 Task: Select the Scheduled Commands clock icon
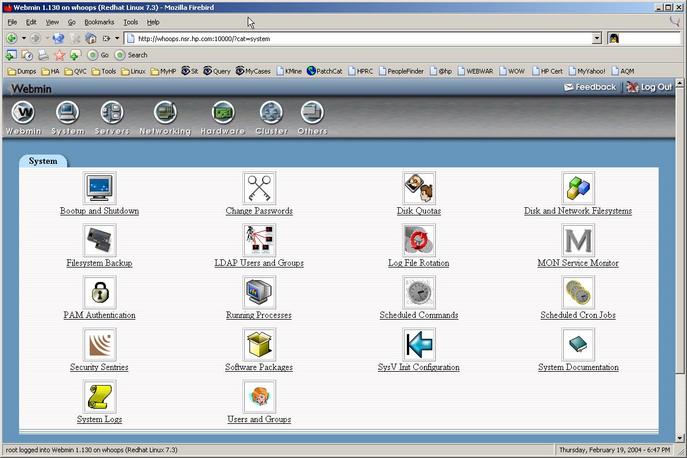(x=418, y=292)
